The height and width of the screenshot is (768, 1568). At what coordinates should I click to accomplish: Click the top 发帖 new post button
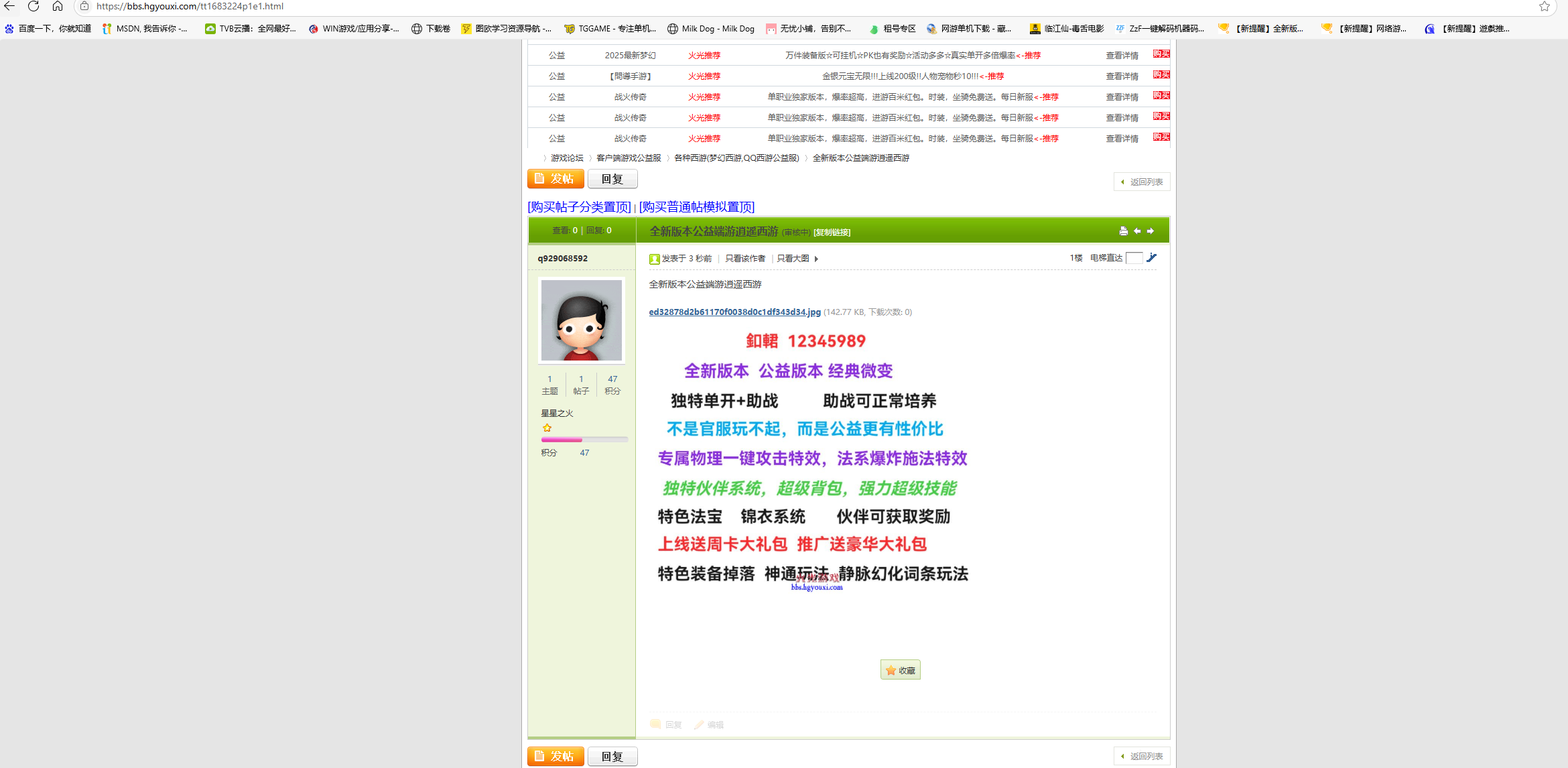coord(556,179)
